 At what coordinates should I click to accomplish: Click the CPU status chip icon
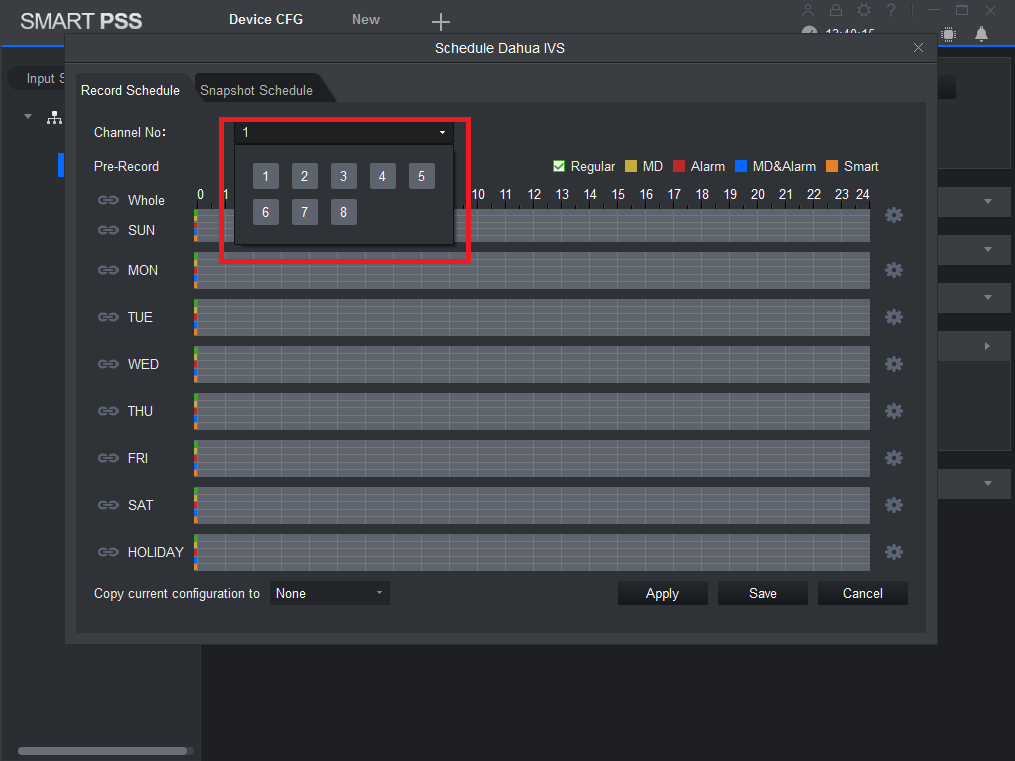coord(948,34)
